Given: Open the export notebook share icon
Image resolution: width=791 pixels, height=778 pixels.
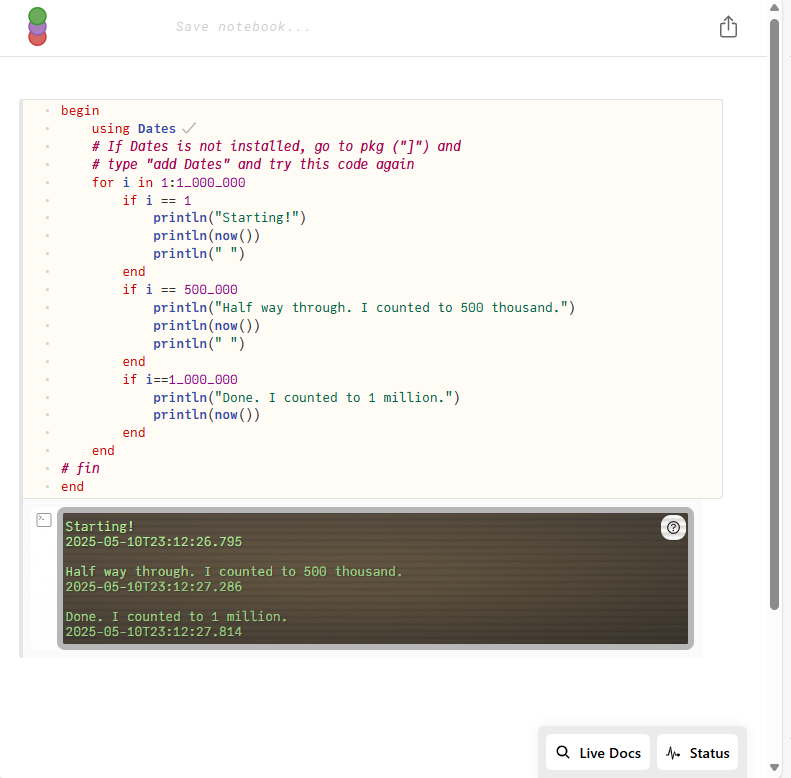Looking at the screenshot, I should click(728, 27).
